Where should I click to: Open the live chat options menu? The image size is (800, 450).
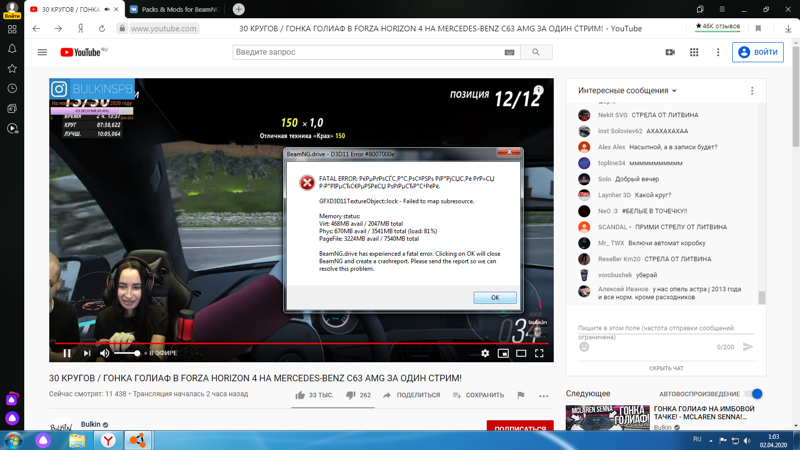click(752, 91)
